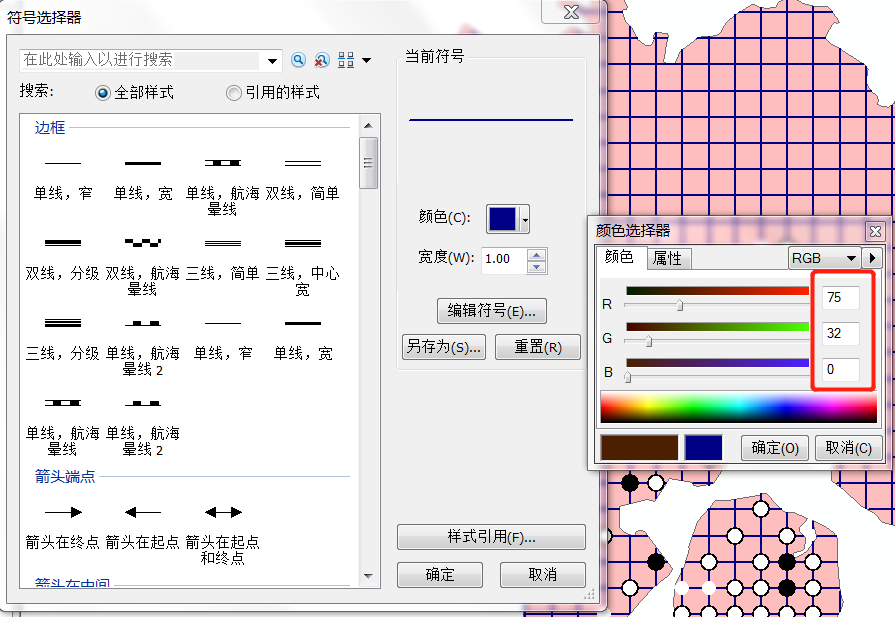Switch to the 颜色 tab in color selector

tap(620, 258)
